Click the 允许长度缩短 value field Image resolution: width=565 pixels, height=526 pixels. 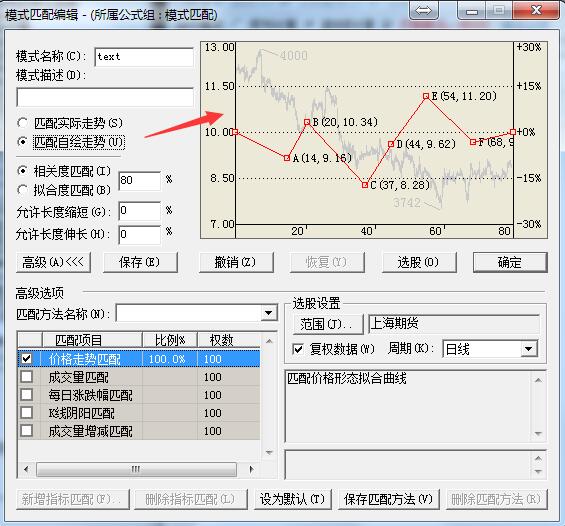(139, 211)
